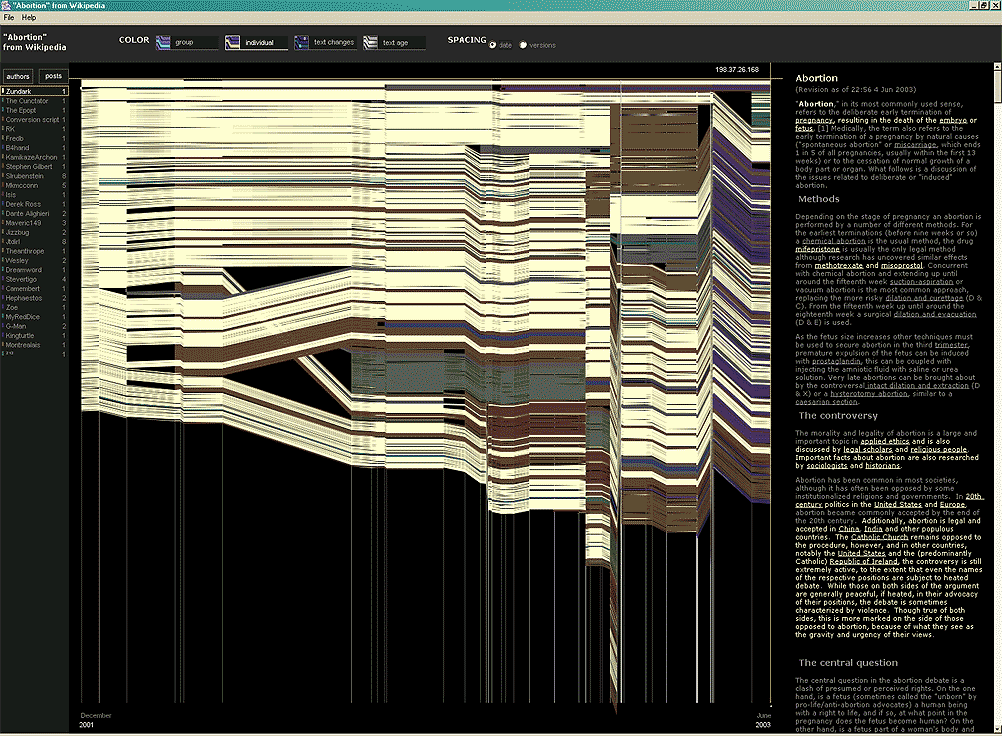Sort list by posts

pos(53,76)
